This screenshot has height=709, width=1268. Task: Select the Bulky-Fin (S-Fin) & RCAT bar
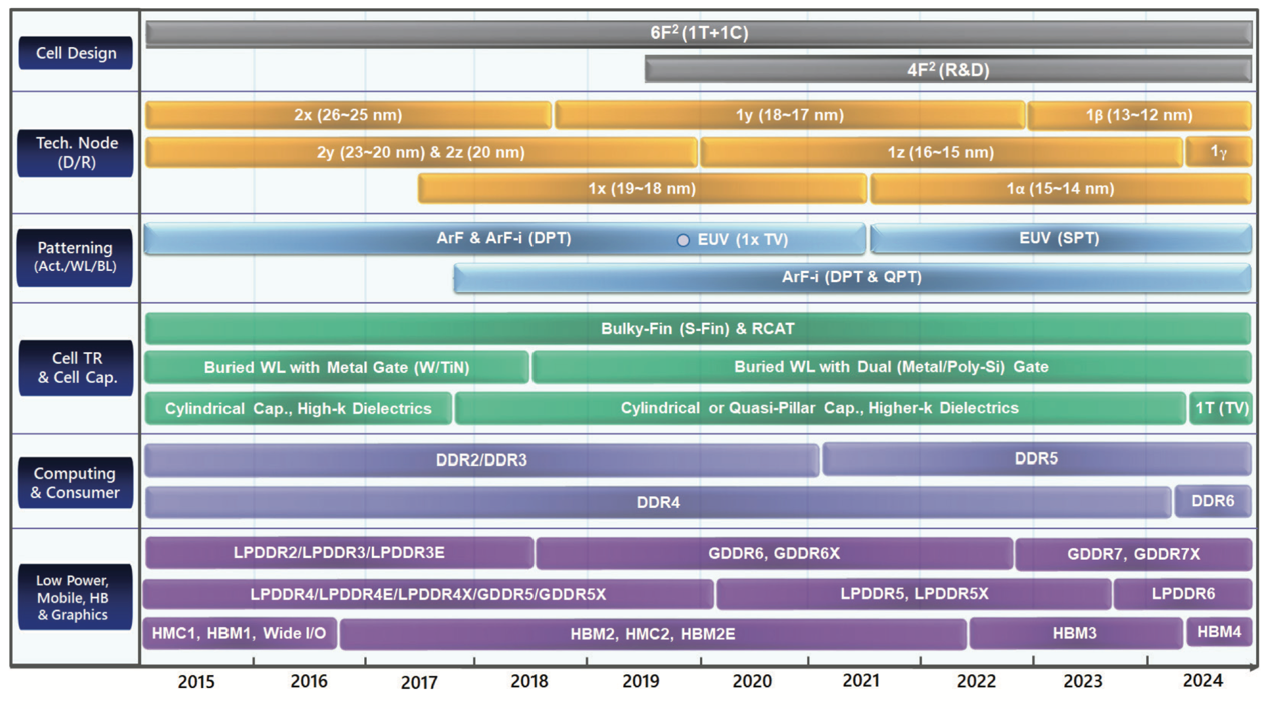[698, 328]
